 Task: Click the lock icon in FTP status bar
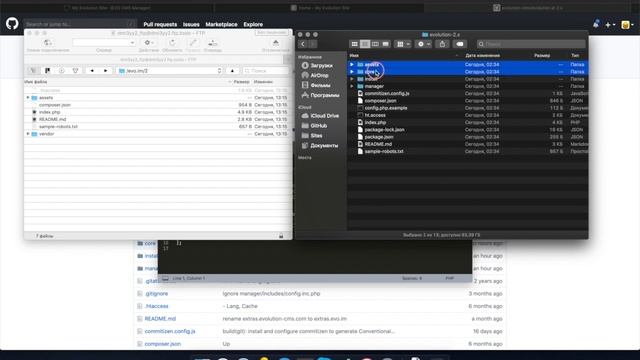[x=281, y=236]
